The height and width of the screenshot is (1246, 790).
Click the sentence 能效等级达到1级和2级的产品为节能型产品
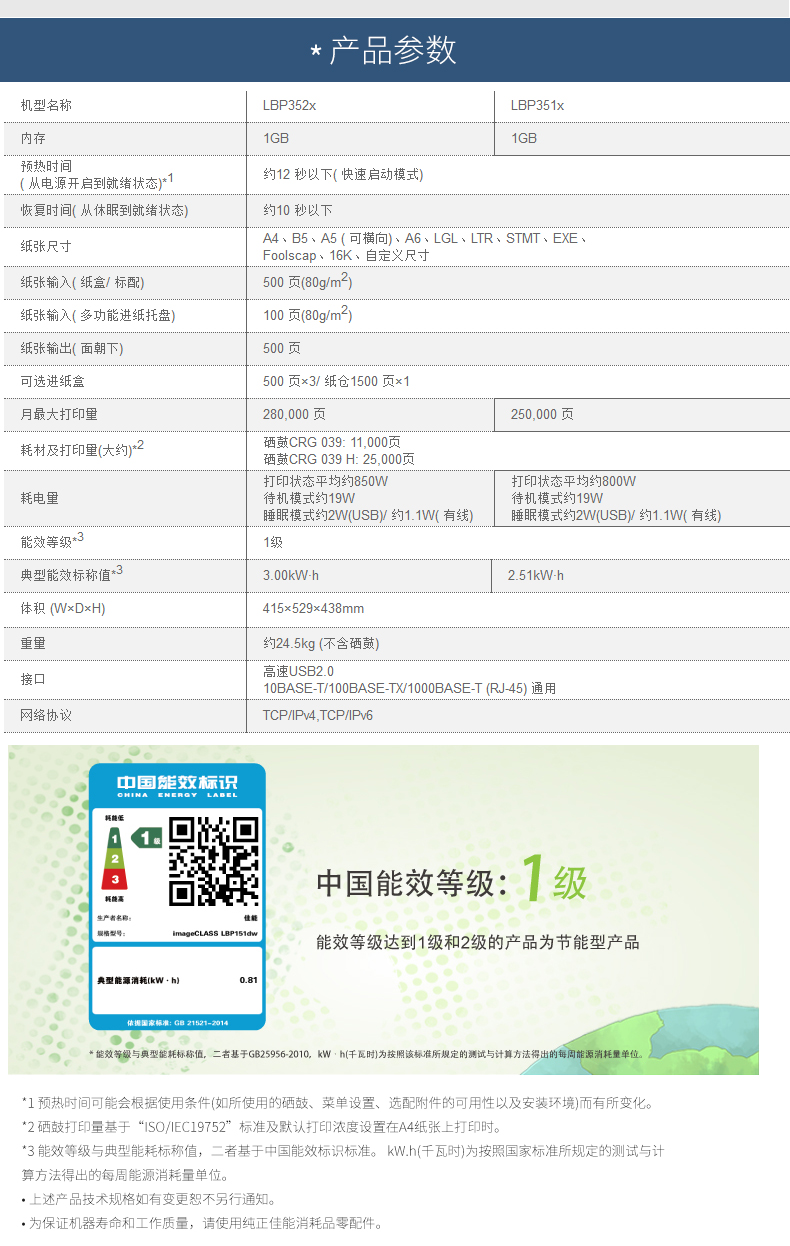(477, 942)
